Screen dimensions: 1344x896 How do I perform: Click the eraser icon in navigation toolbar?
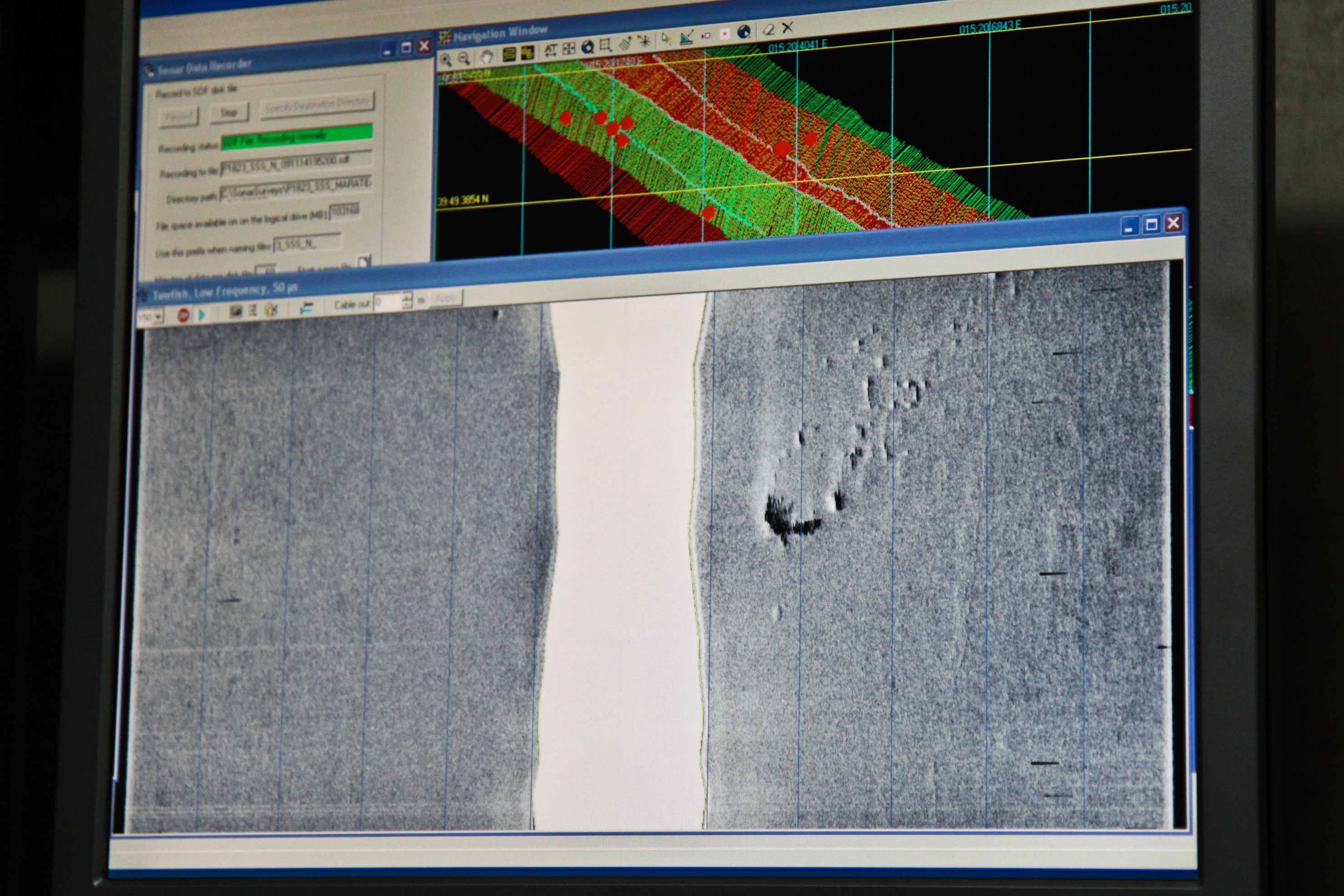click(x=769, y=30)
